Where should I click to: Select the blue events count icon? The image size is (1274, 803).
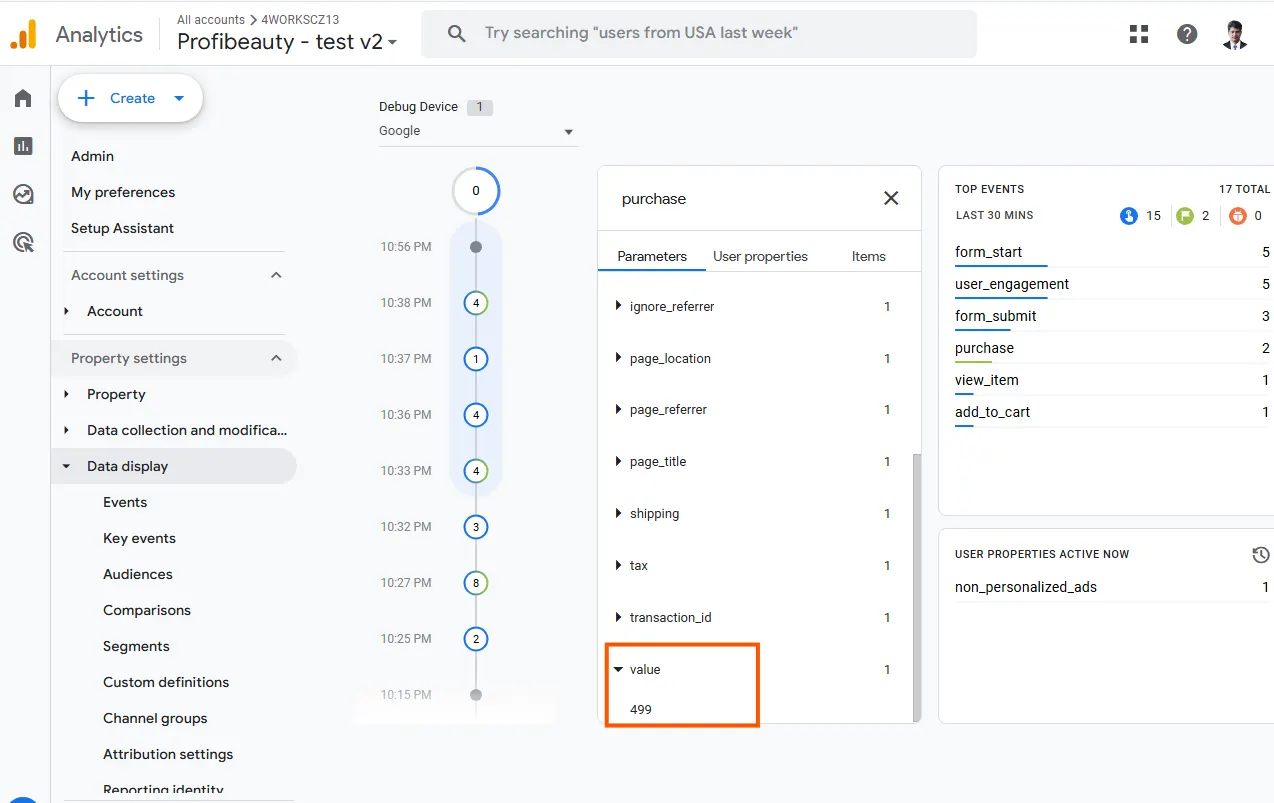pos(1129,215)
